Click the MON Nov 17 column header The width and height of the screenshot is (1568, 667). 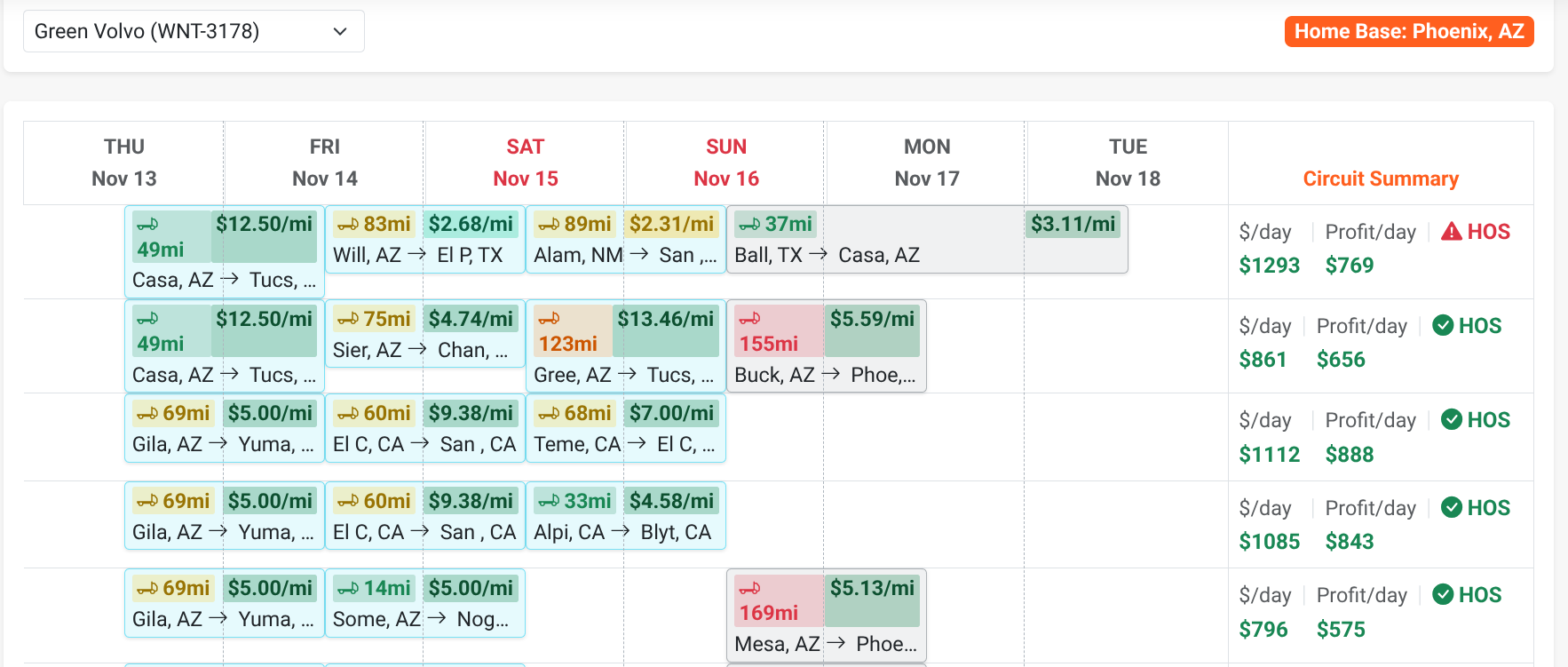click(927, 163)
